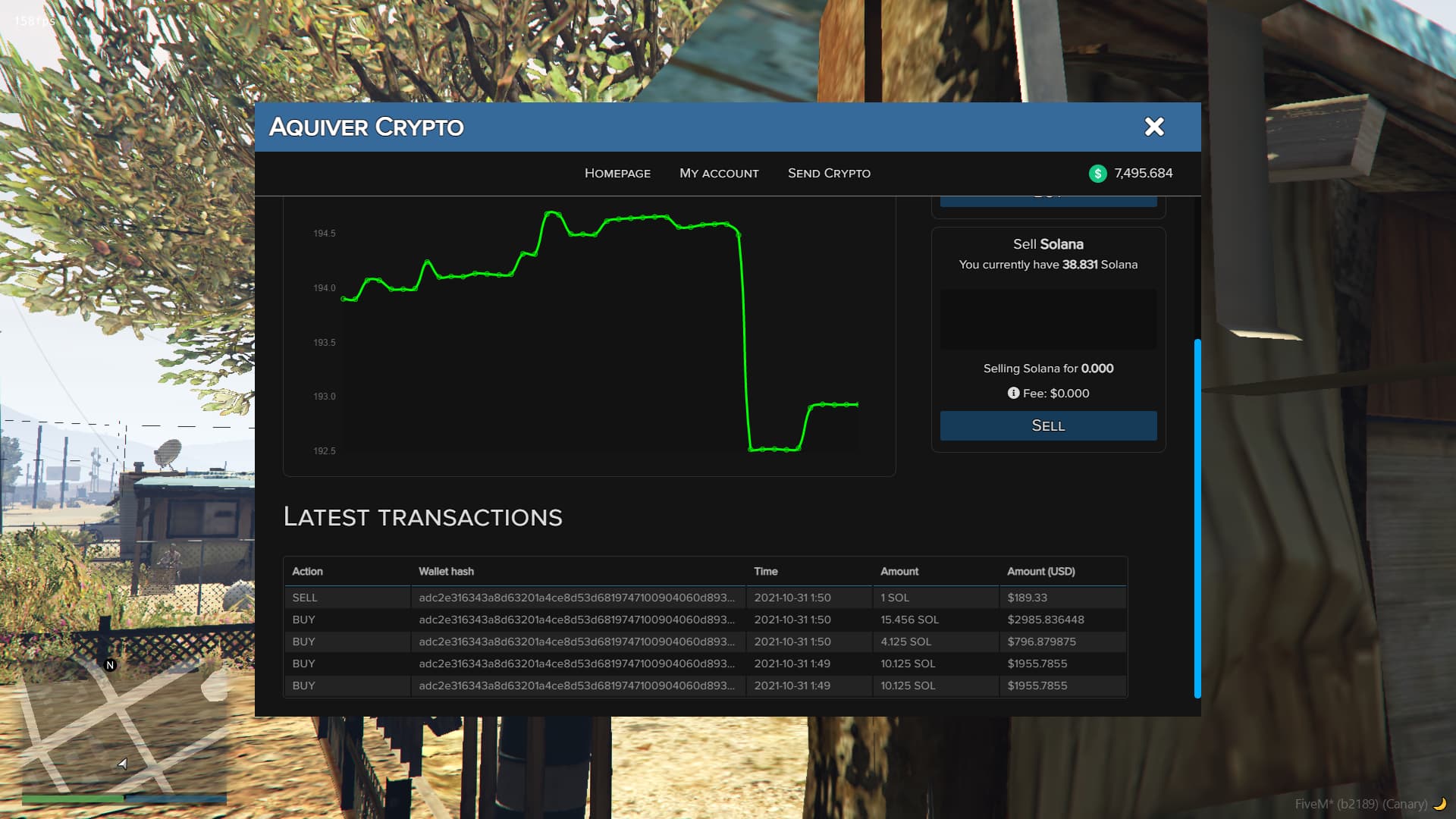Click the sell amount input field
Viewport: 1456px width, 819px height.
tap(1048, 319)
